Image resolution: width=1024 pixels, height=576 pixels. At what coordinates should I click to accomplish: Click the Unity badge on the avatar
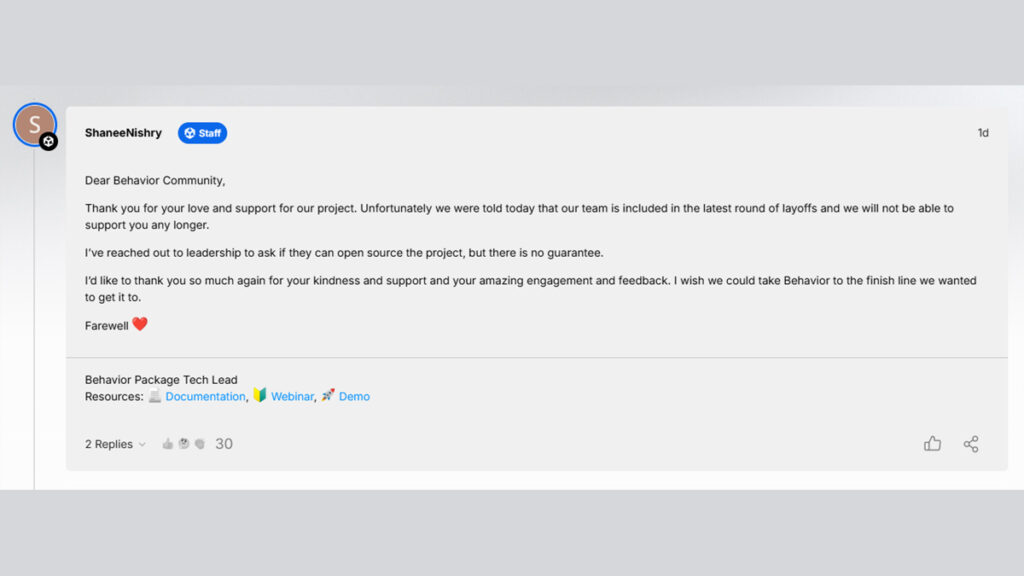48,142
